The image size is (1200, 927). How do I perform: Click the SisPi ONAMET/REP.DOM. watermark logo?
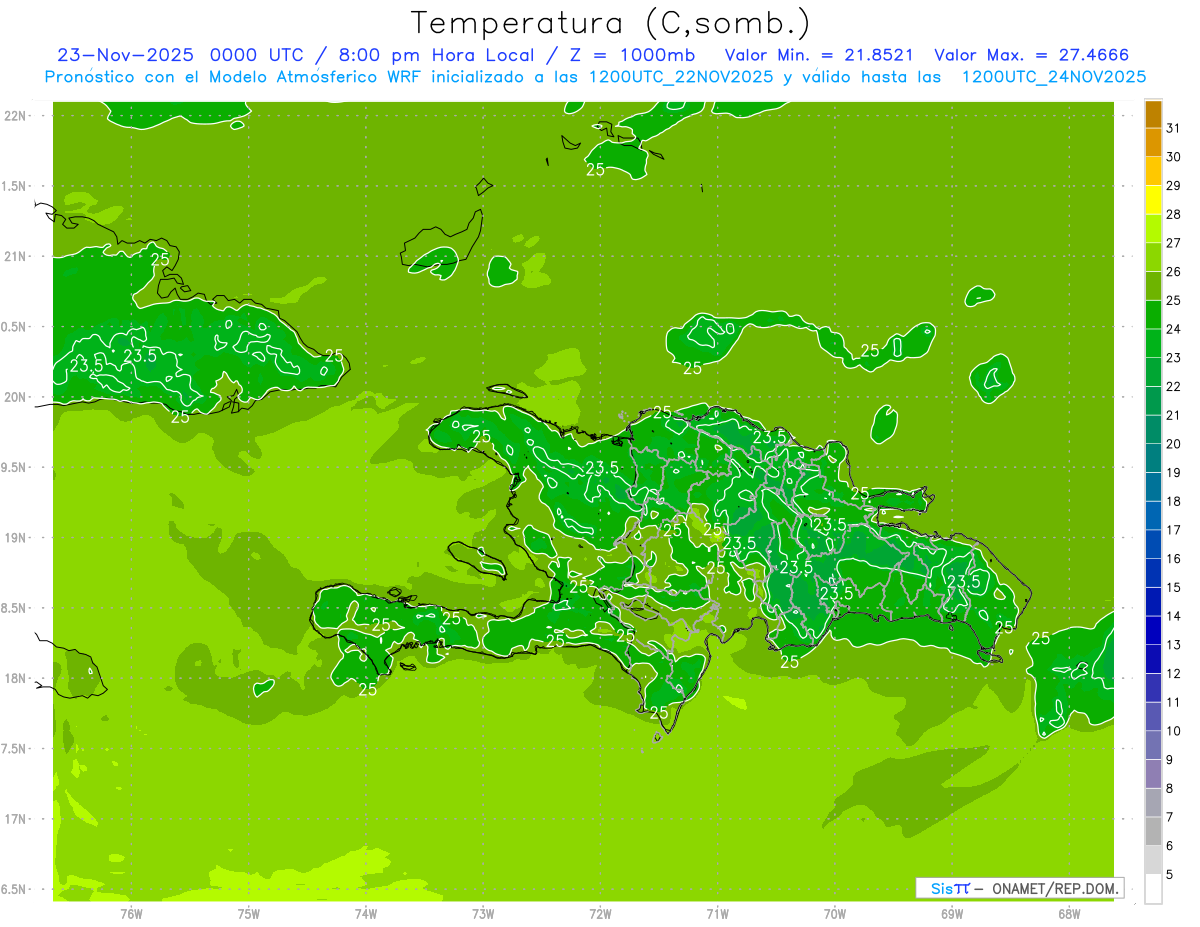1019,888
